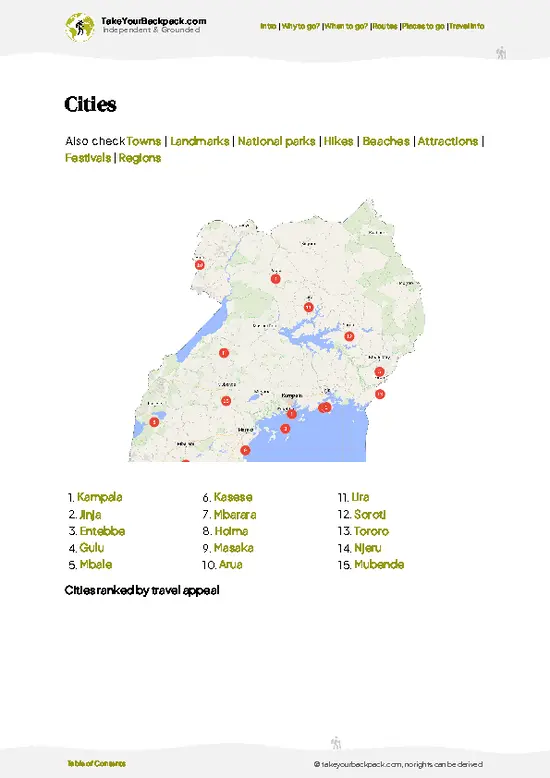The image size is (550, 778).
Task: Click the 'Independent & Grounded' tagline
Action: 151,30
